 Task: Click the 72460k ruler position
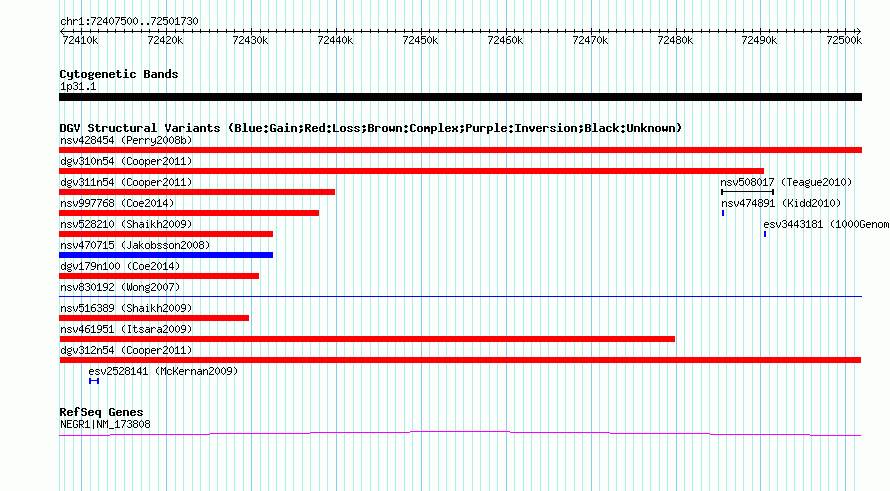pos(505,40)
